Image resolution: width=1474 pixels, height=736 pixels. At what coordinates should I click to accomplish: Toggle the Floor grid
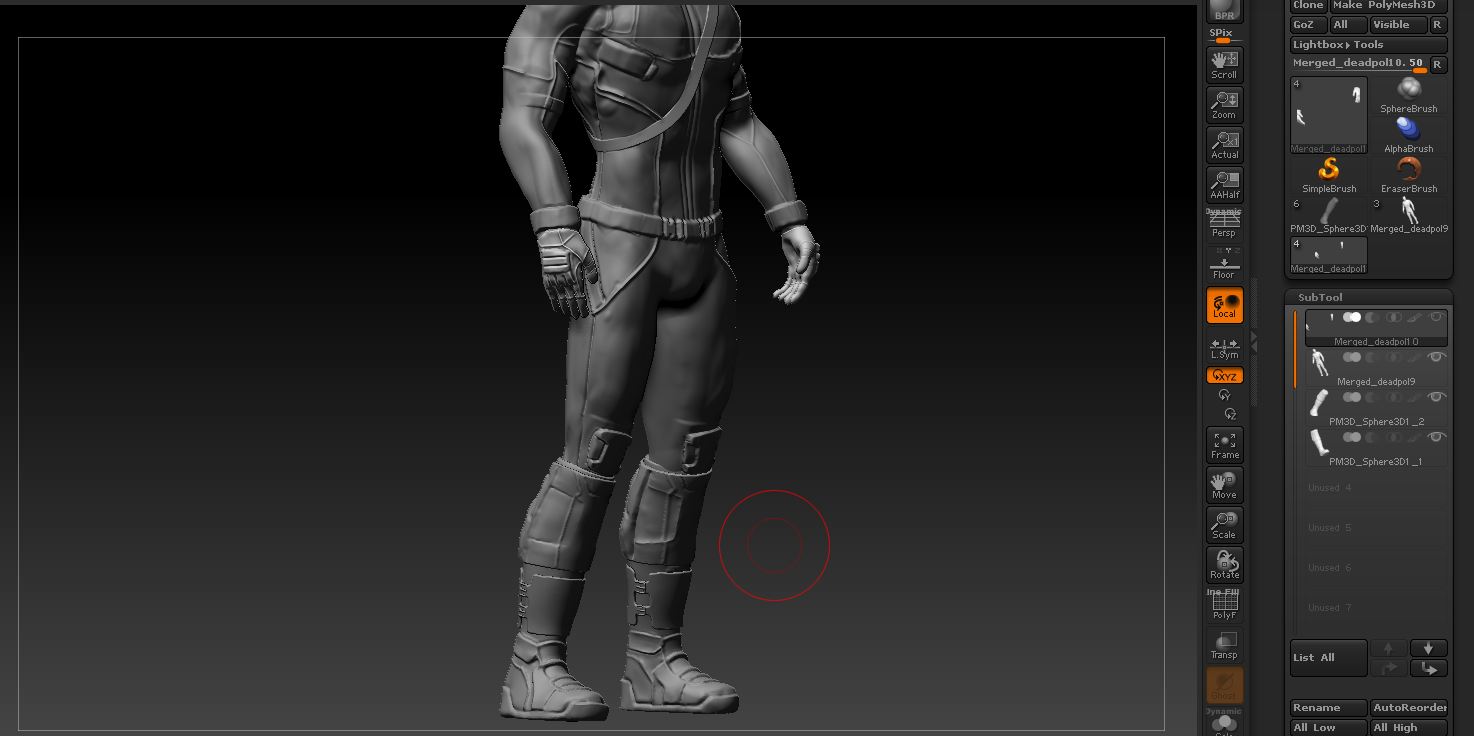click(1224, 266)
